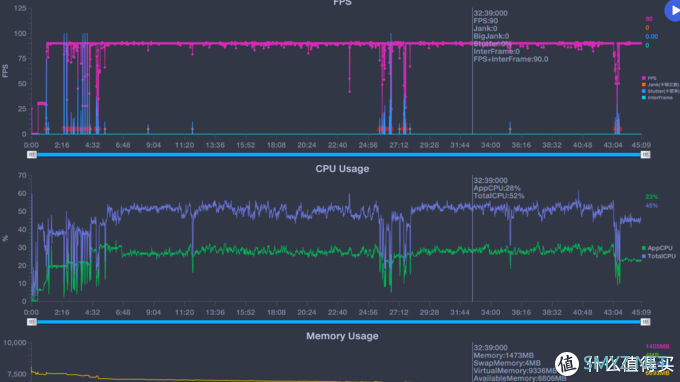Click the SwapMemory:4MB tooltip line

click(x=507, y=363)
